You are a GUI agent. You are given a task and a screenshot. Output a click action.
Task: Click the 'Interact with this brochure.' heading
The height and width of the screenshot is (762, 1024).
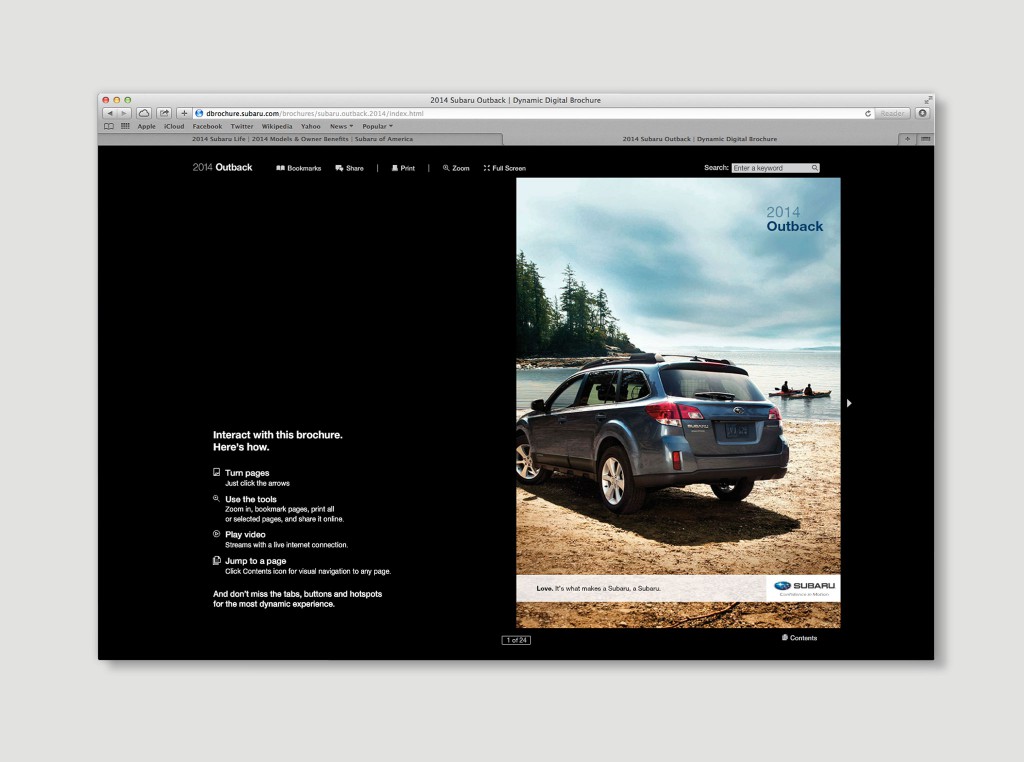coord(278,435)
